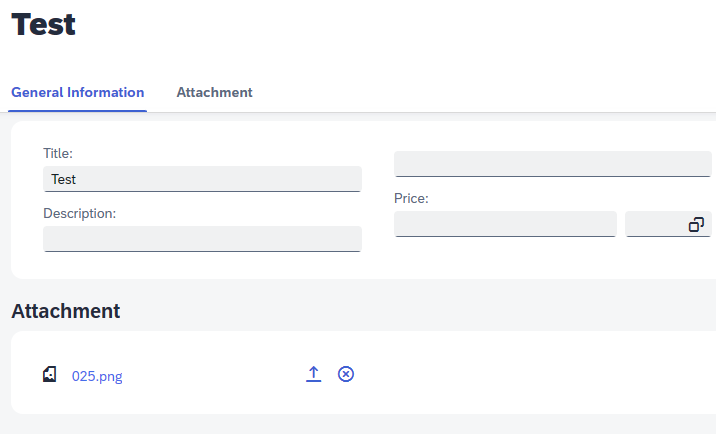
Task: Switch to the Attachment tab
Action: [x=215, y=92]
